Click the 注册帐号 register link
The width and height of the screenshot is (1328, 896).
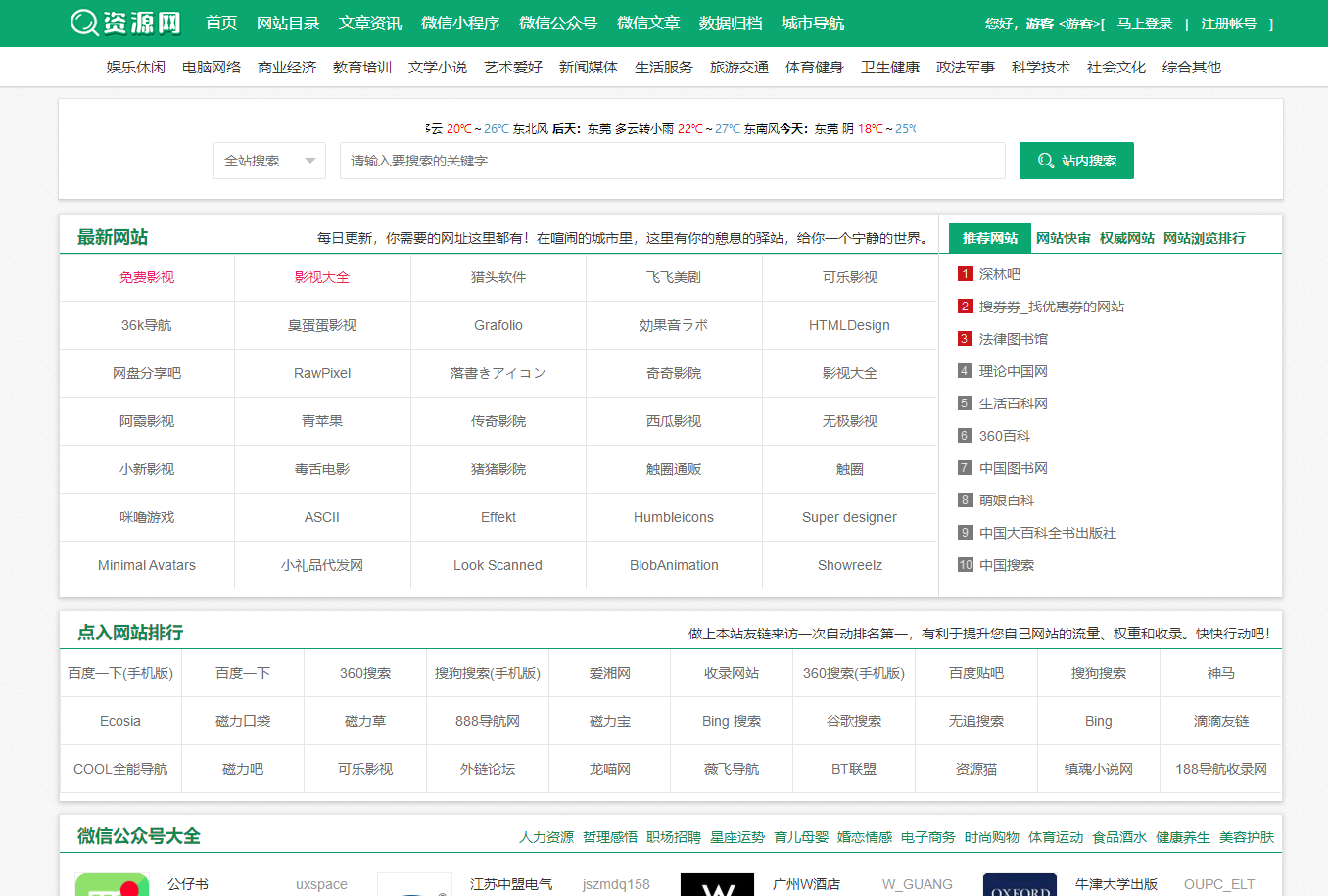(x=1228, y=24)
